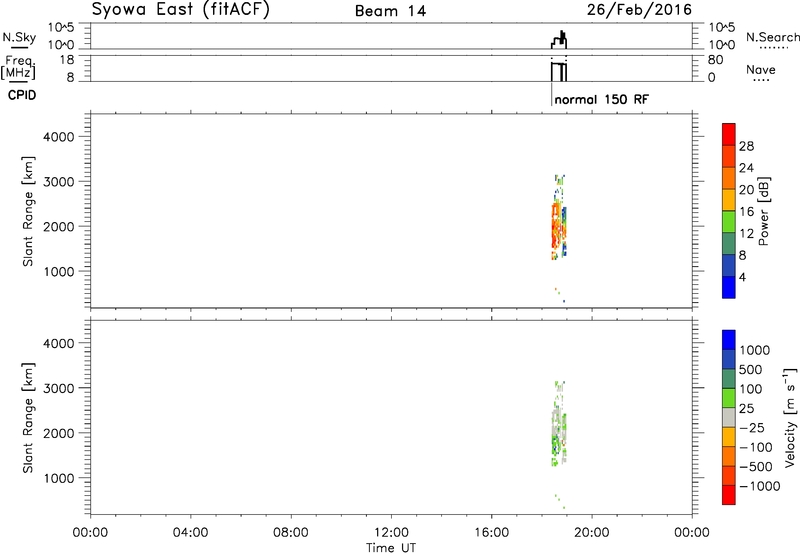
Task: Click the Velocity colorbar segment between 100 and 500
Action: (x=729, y=379)
